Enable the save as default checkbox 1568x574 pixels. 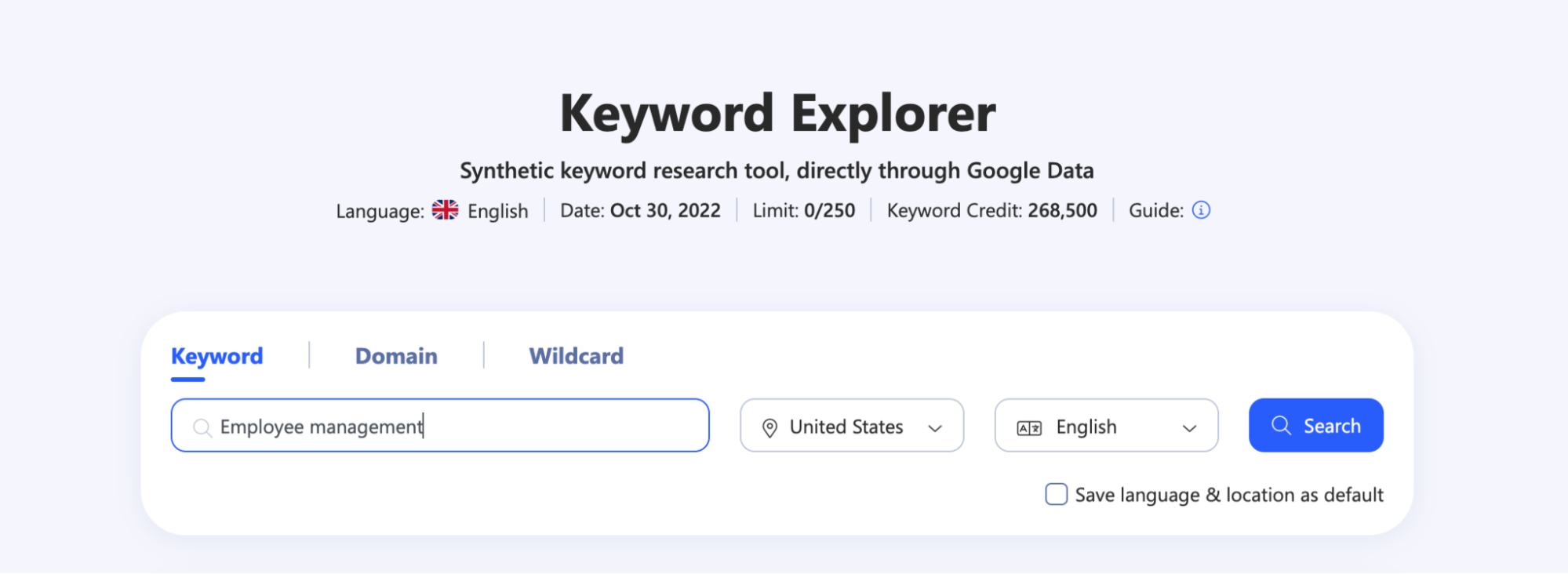click(1056, 495)
